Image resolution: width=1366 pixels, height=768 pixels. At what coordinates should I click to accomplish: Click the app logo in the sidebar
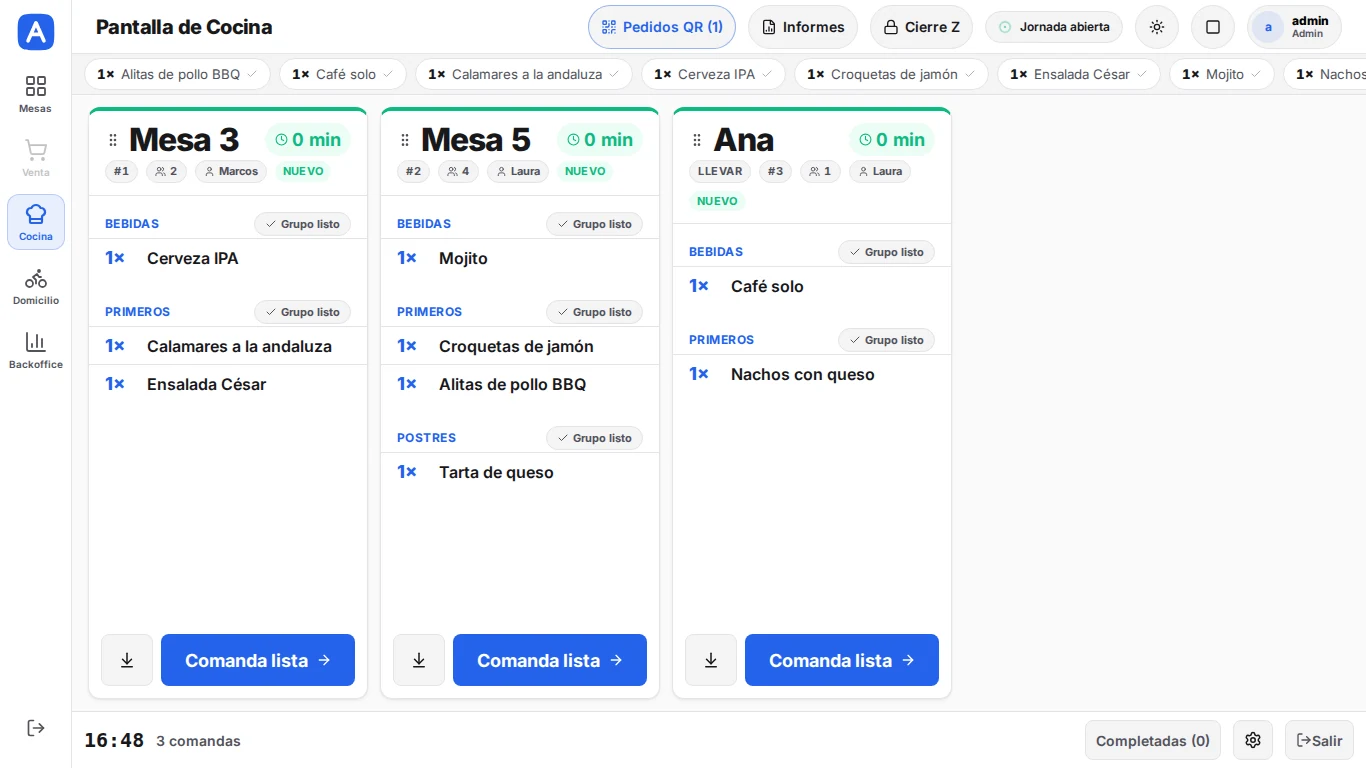click(x=36, y=32)
